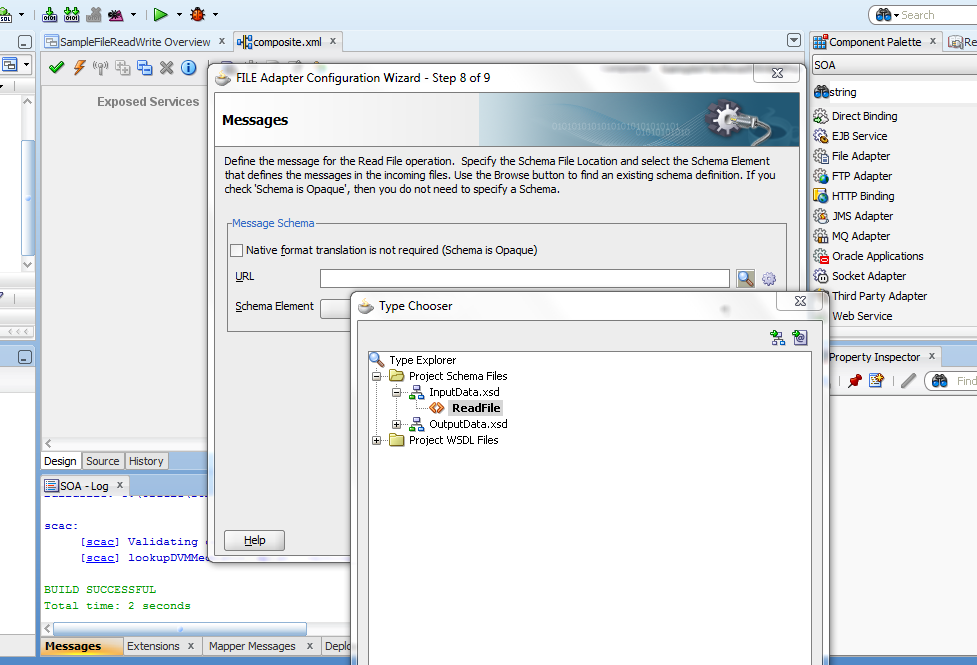The image size is (977, 665).
Task: Click the blue information icon
Action: click(x=189, y=67)
